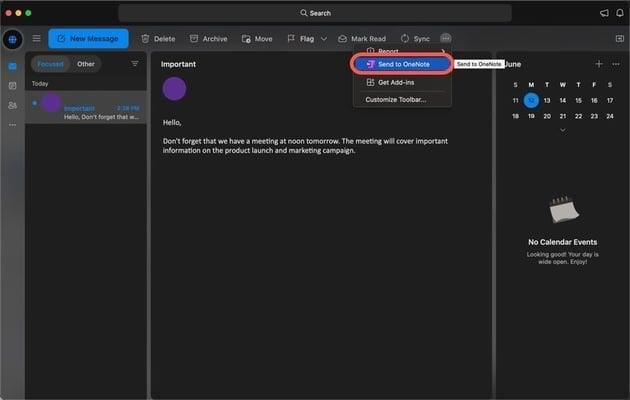This screenshot has height=400, width=630.
Task: Open the Mail view in sidebar
Action: tap(12, 66)
